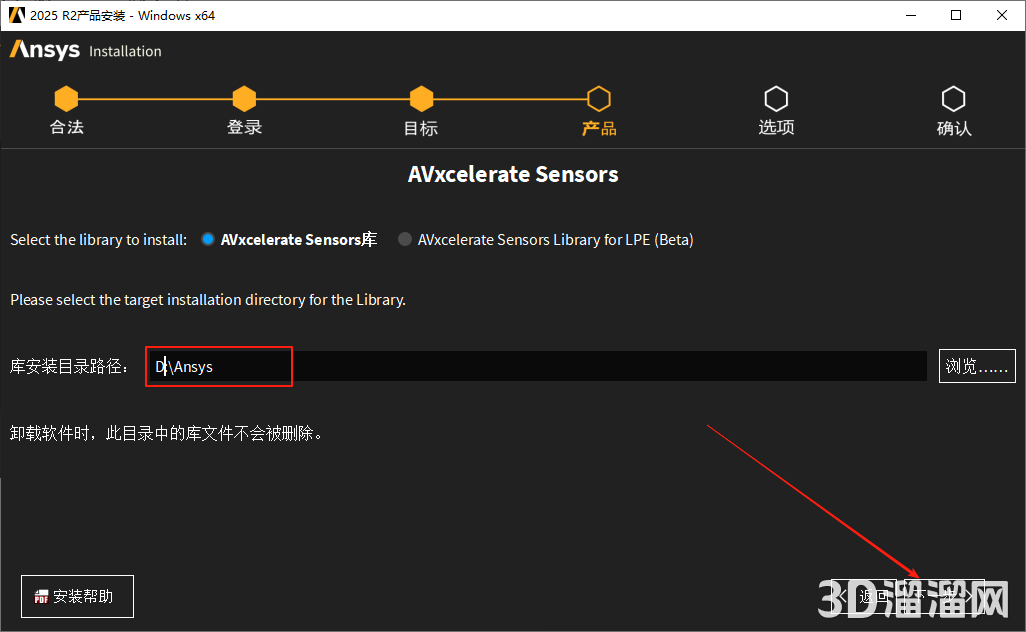Click the 合法 step hexagon icon
The width and height of the screenshot is (1026, 632).
(x=66, y=99)
